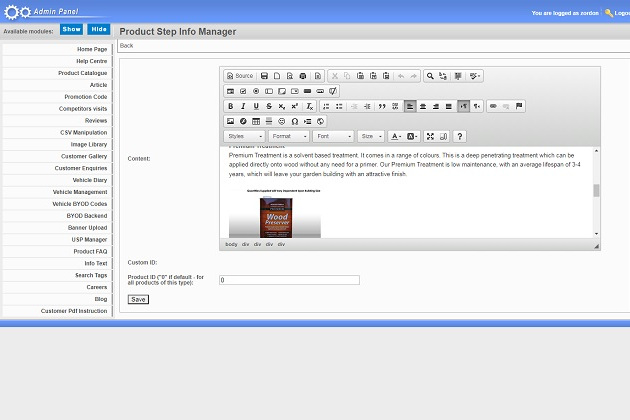Apply Italic formatting in the editor

pos(243,106)
